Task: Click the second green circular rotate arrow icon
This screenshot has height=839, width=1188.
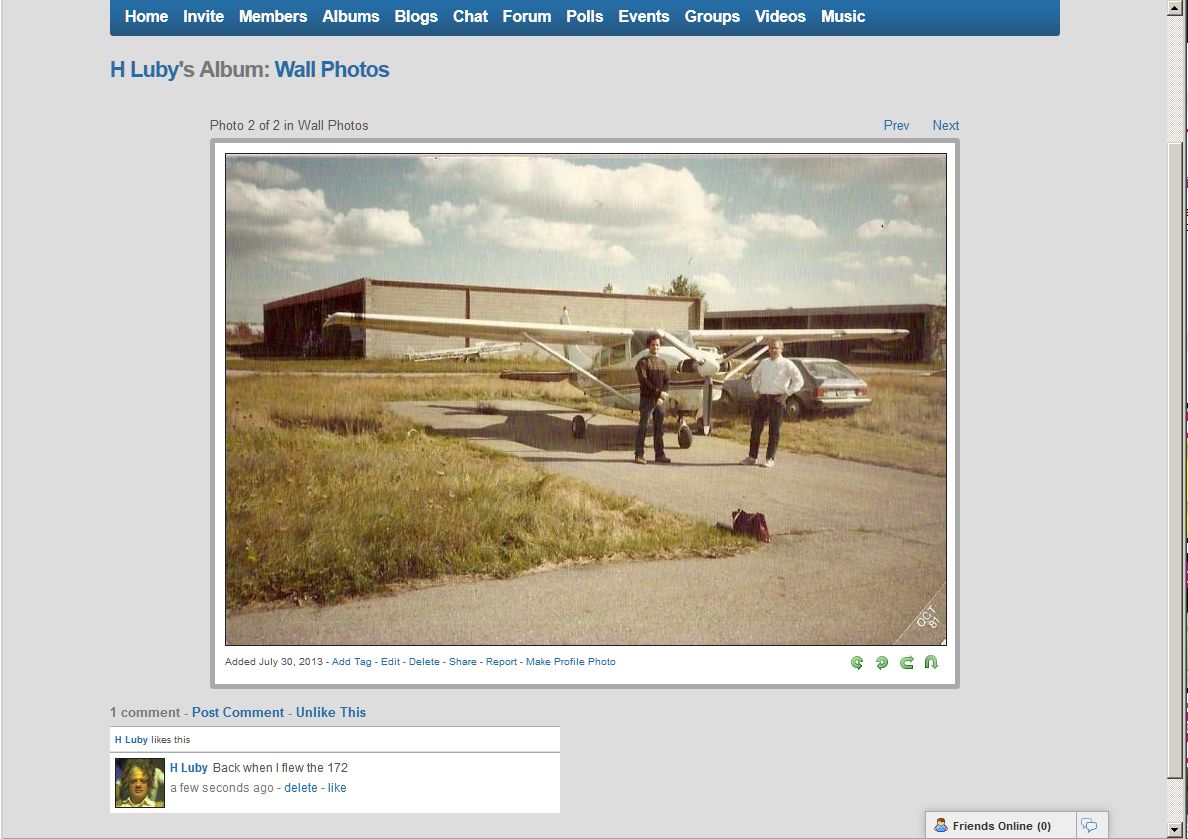Action: (882, 662)
